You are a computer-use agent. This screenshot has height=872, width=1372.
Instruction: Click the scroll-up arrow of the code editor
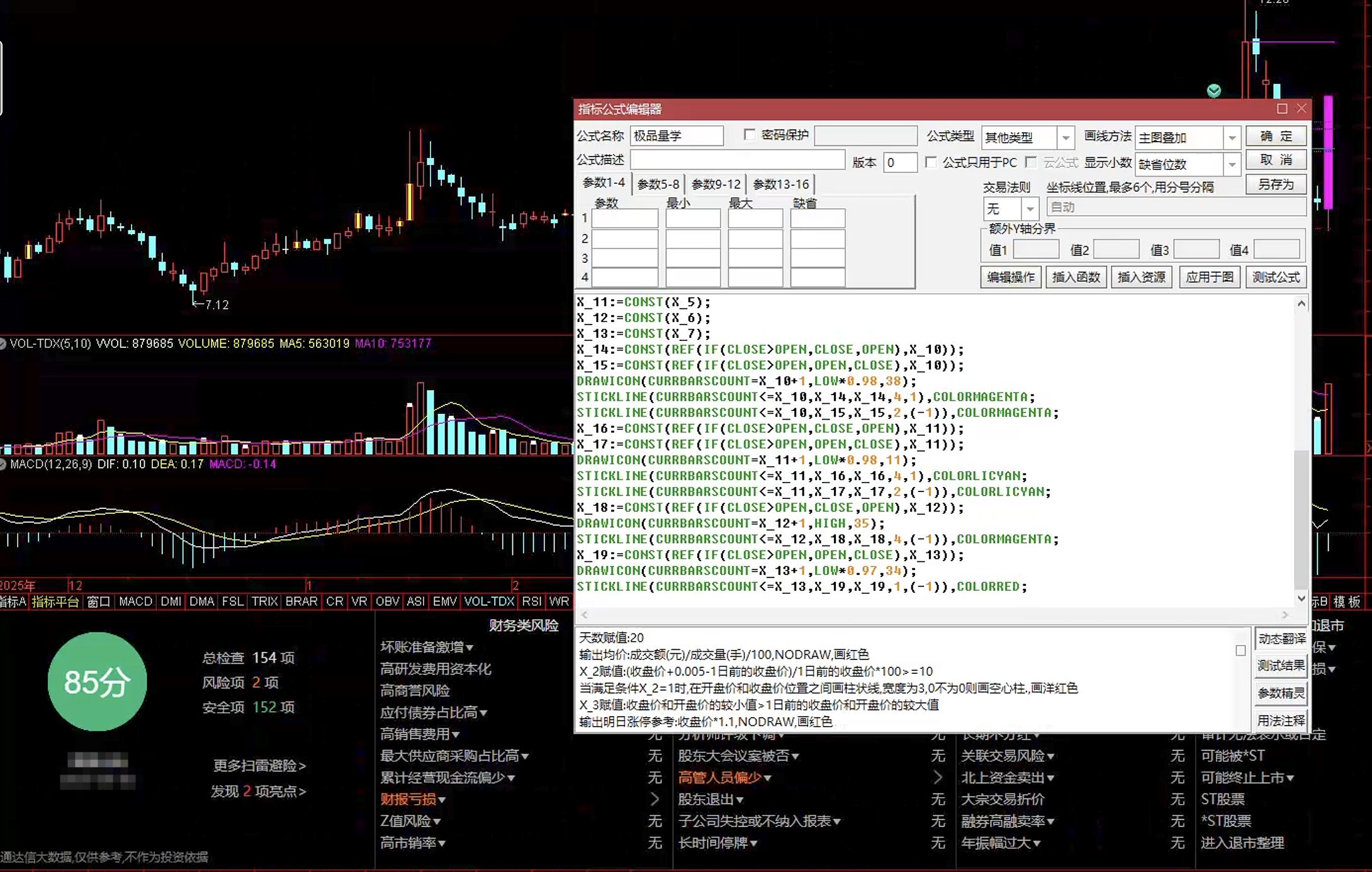click(x=1302, y=304)
